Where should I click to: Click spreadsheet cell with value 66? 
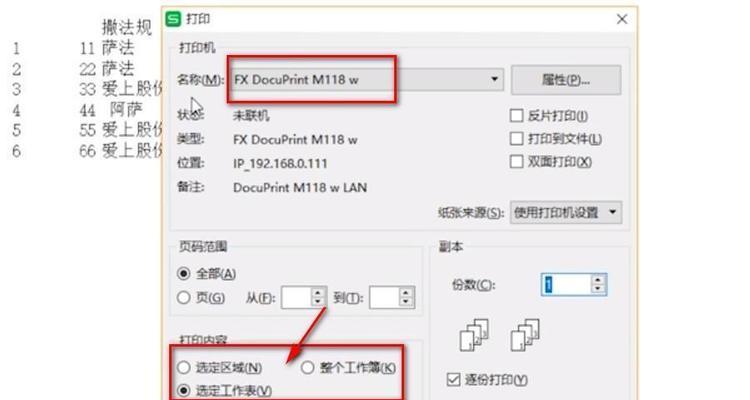(x=87, y=151)
